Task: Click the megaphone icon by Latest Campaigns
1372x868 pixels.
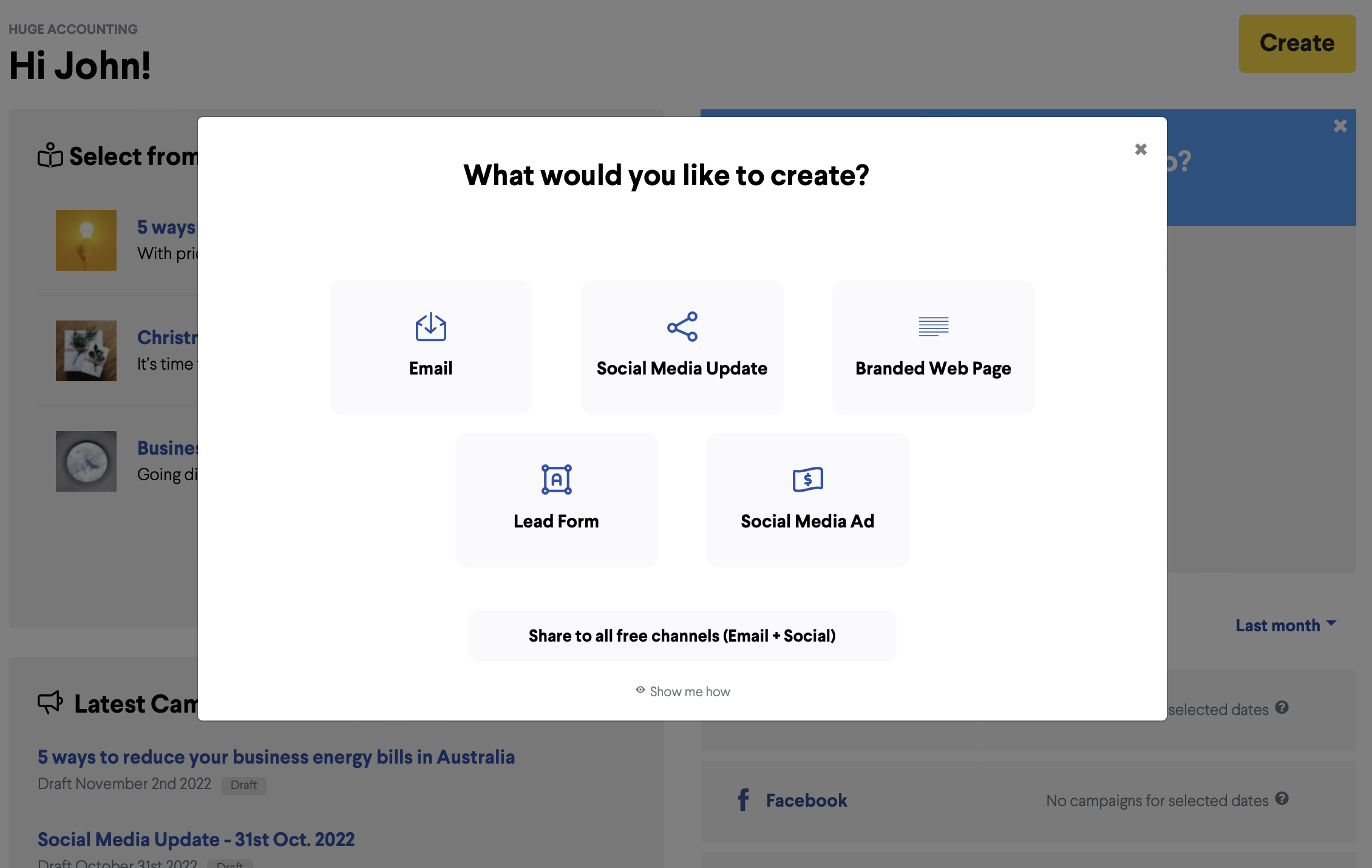Action: click(50, 703)
